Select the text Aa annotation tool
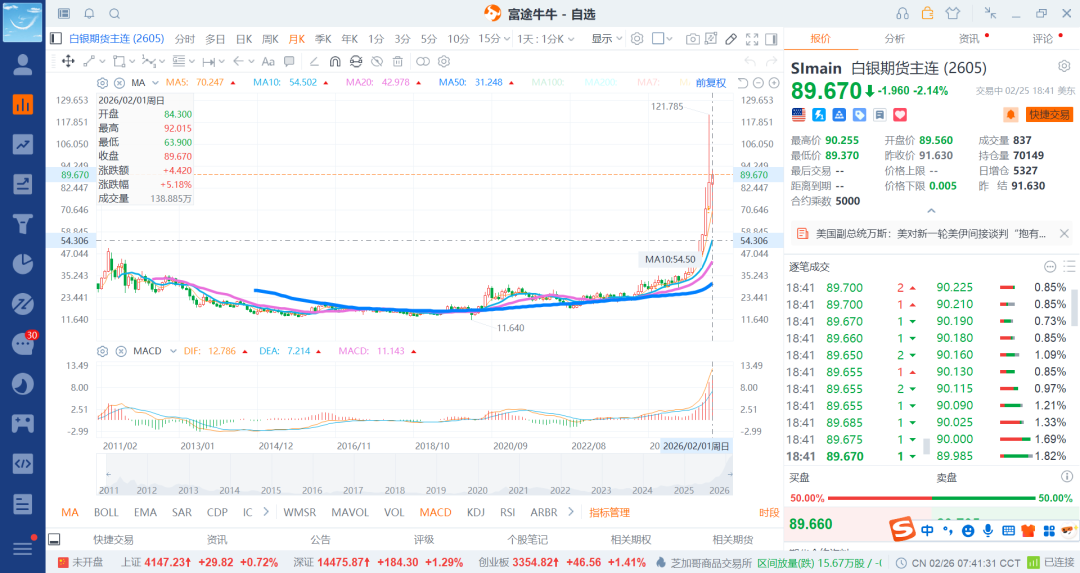Image resolution: width=1080 pixels, height=573 pixels. tap(268, 61)
